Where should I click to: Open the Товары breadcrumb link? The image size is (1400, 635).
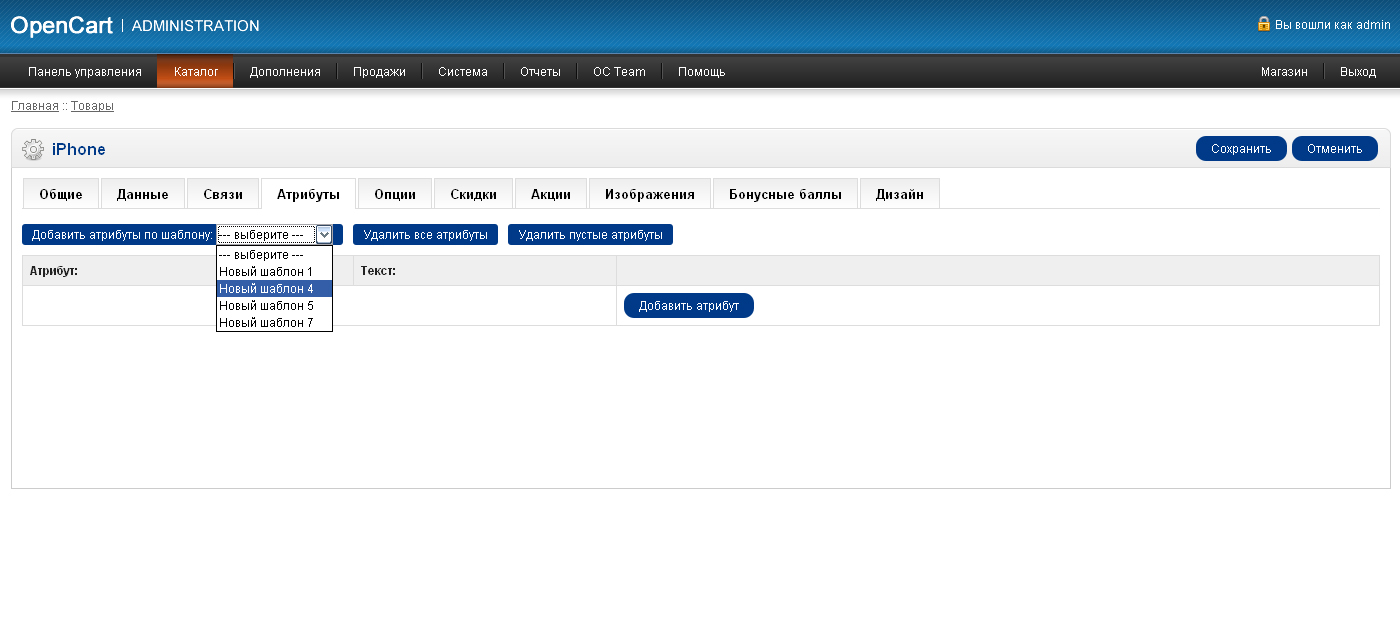[92, 106]
